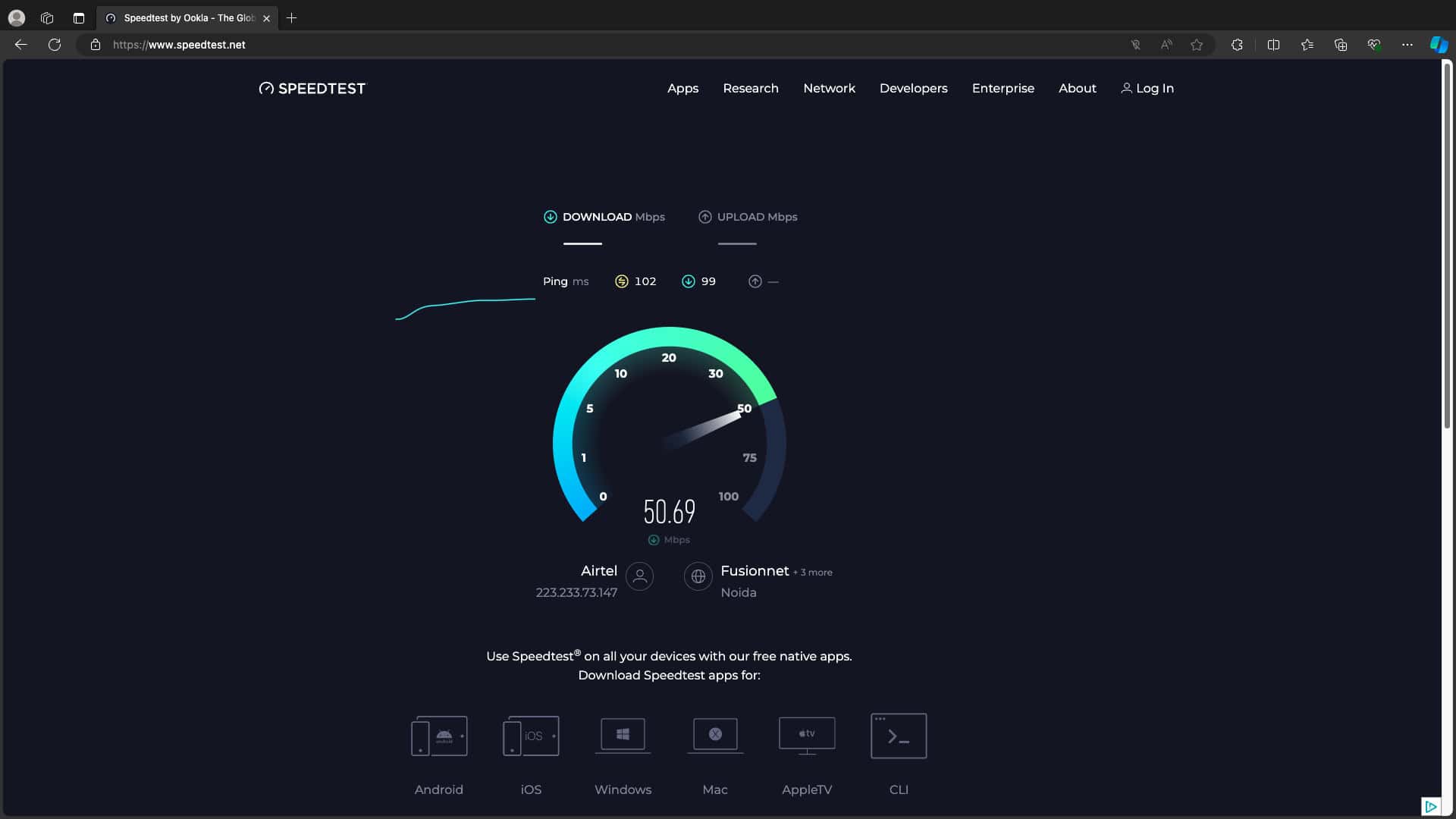Click the Log In button
This screenshot has height=819, width=1456.
[x=1148, y=88]
